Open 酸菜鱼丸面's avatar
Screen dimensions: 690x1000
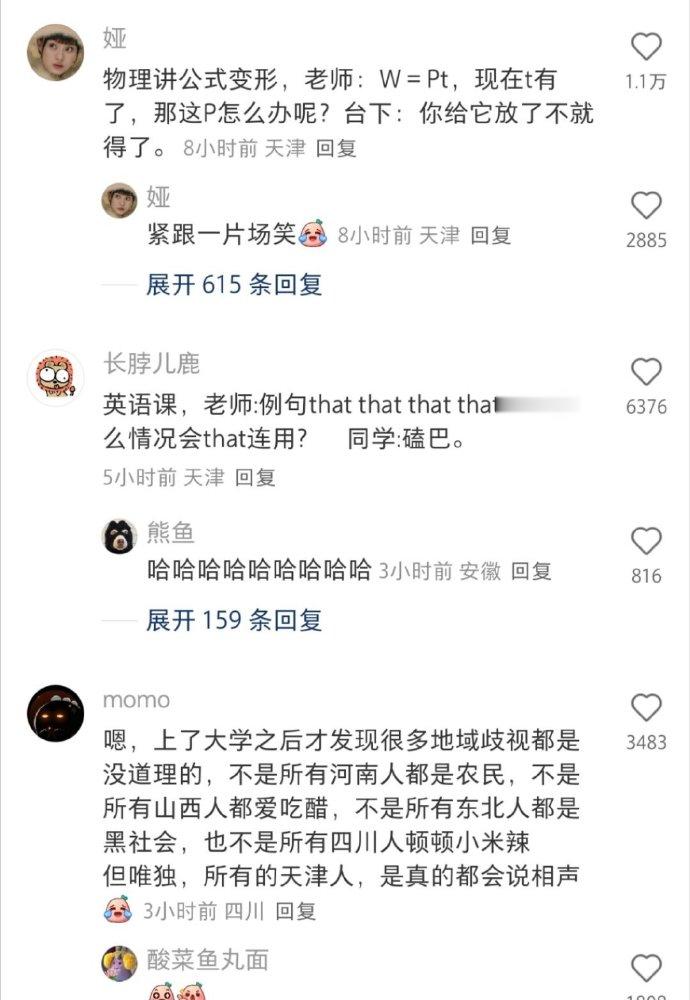point(119,963)
